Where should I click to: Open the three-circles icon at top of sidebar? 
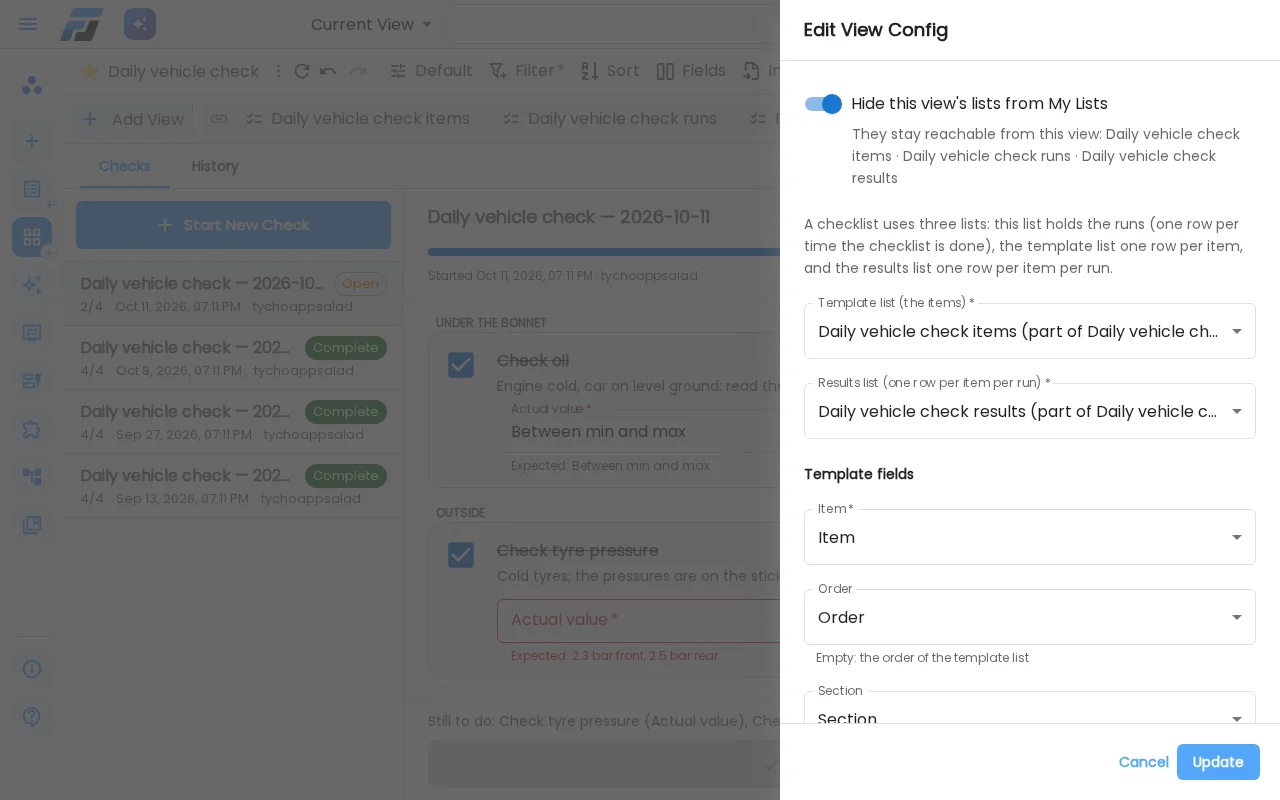pos(32,85)
